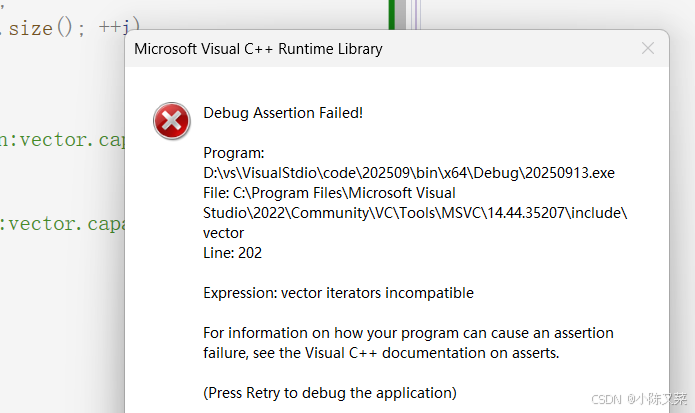Click the 20250913.exe program path line

click(408, 173)
